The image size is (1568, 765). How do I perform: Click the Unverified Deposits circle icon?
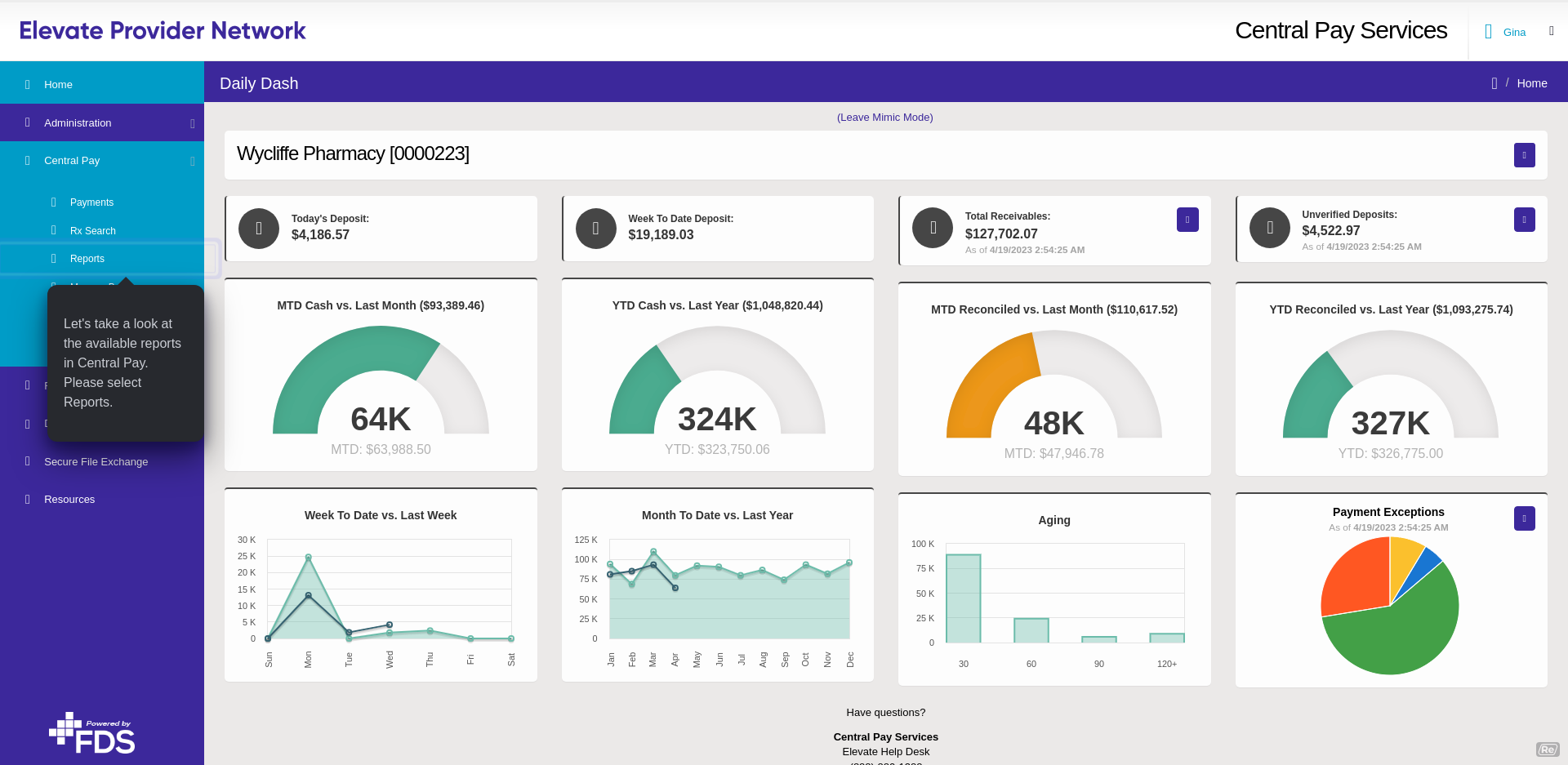1270,229
